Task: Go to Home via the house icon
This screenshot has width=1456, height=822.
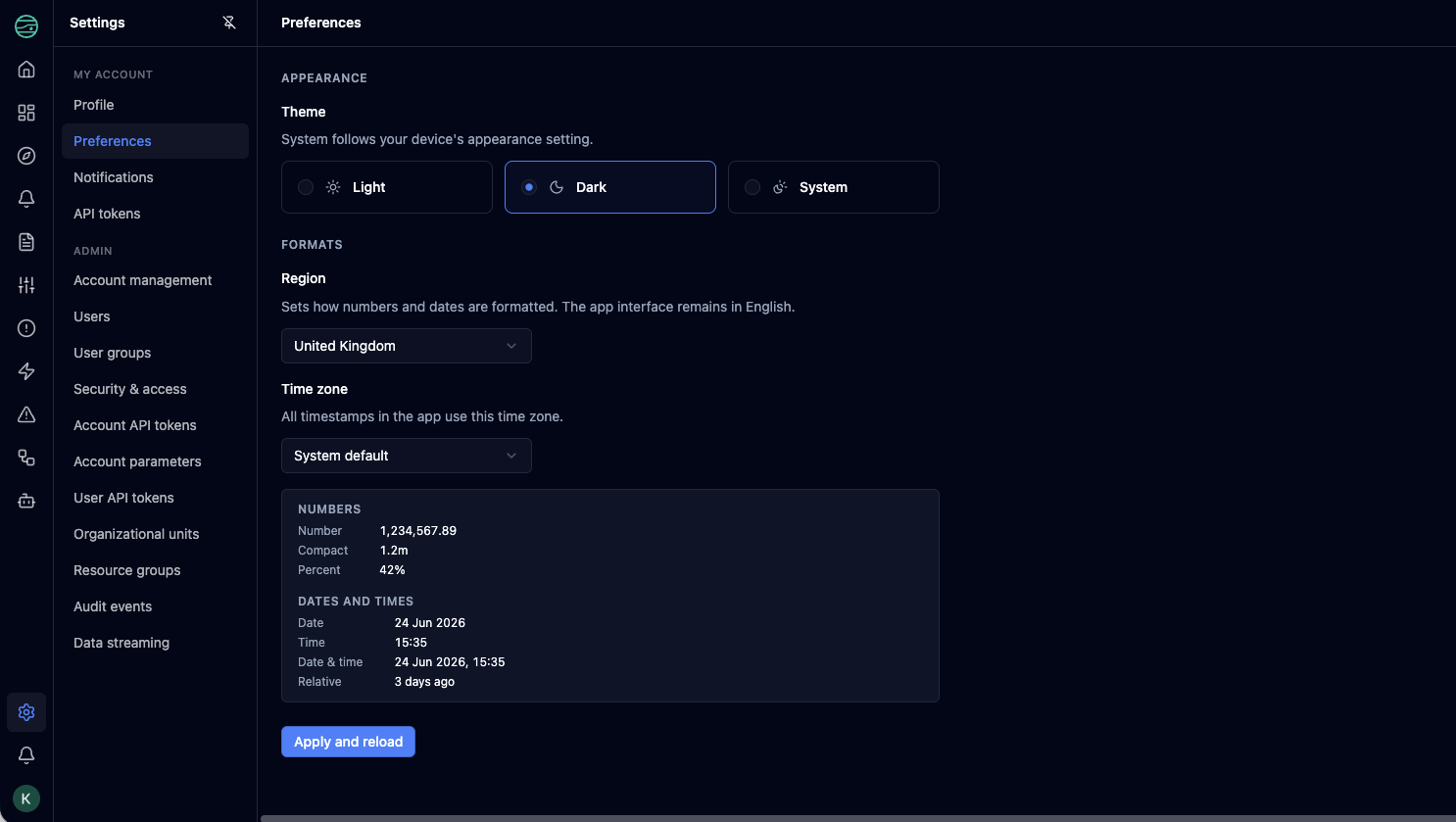Action: 26,70
